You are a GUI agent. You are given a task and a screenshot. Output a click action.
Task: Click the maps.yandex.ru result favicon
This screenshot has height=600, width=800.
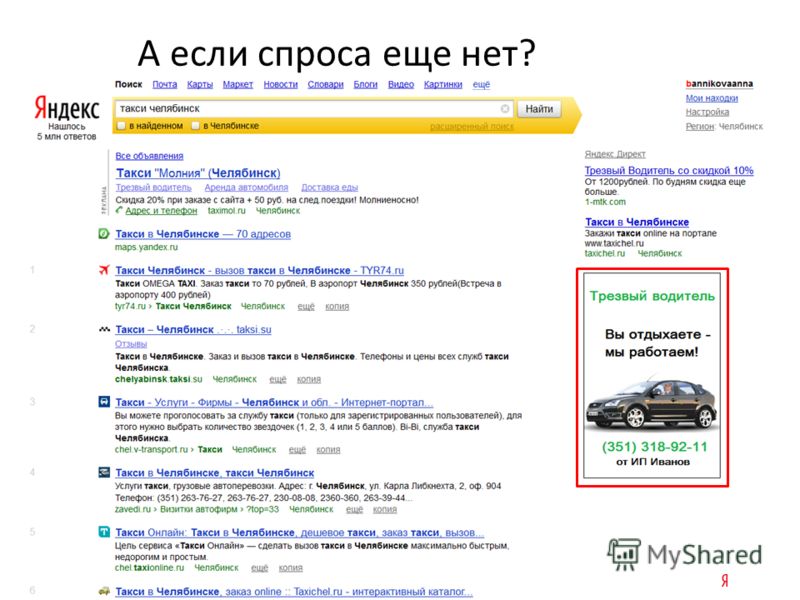[104, 234]
